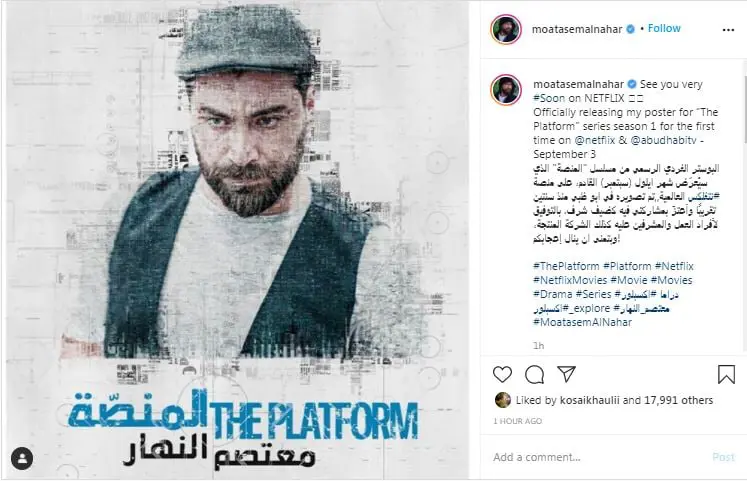This screenshot has width=747, height=481.
Task: Open the three-dot more options menu
Action: [728, 30]
